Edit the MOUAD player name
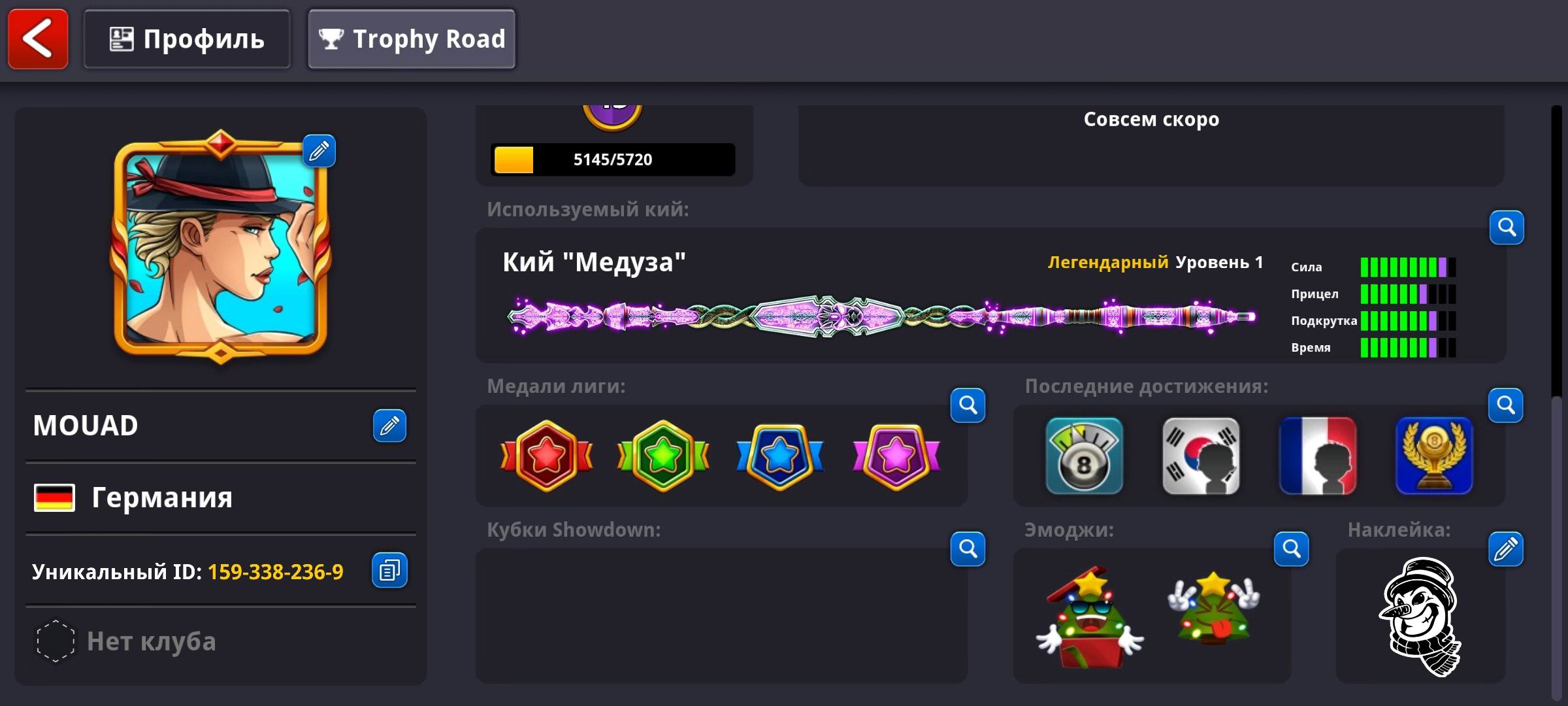Screen dimensions: 1568x706 tap(389, 426)
